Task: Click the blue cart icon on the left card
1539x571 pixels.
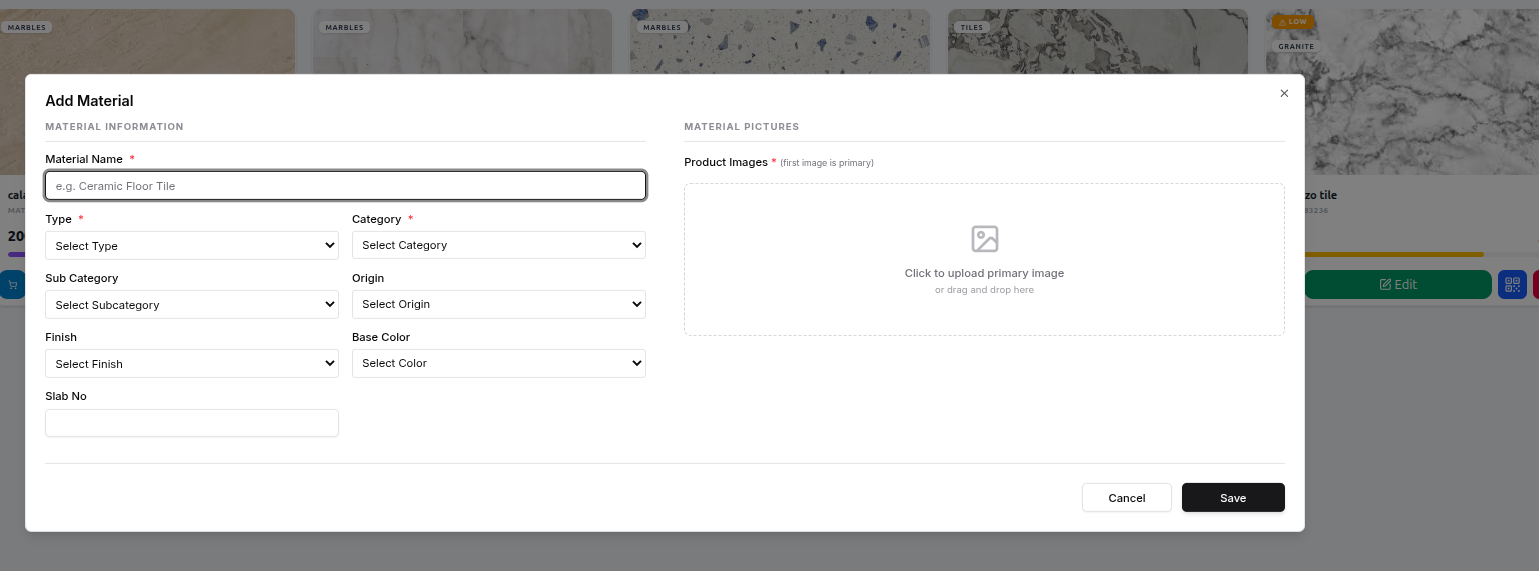Action: point(12,284)
